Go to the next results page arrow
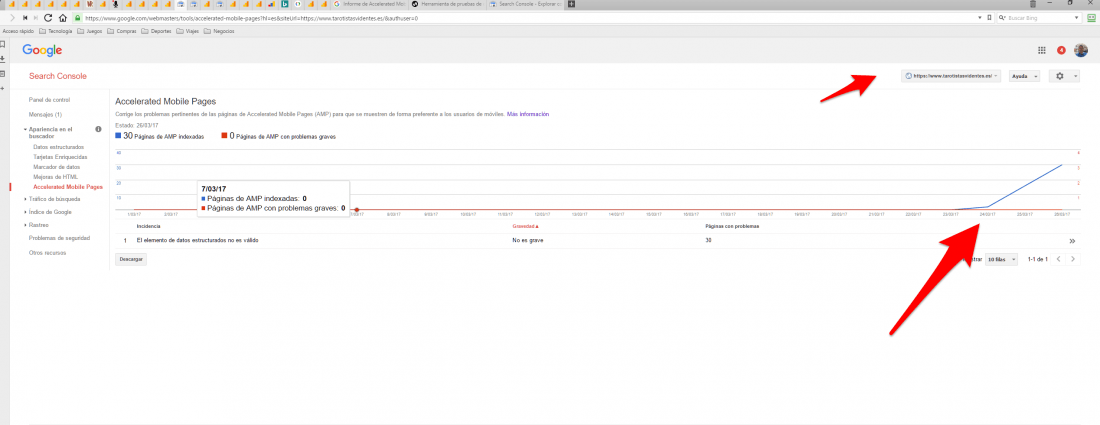This screenshot has height=425, width=1100. pyautogui.click(x=1073, y=259)
